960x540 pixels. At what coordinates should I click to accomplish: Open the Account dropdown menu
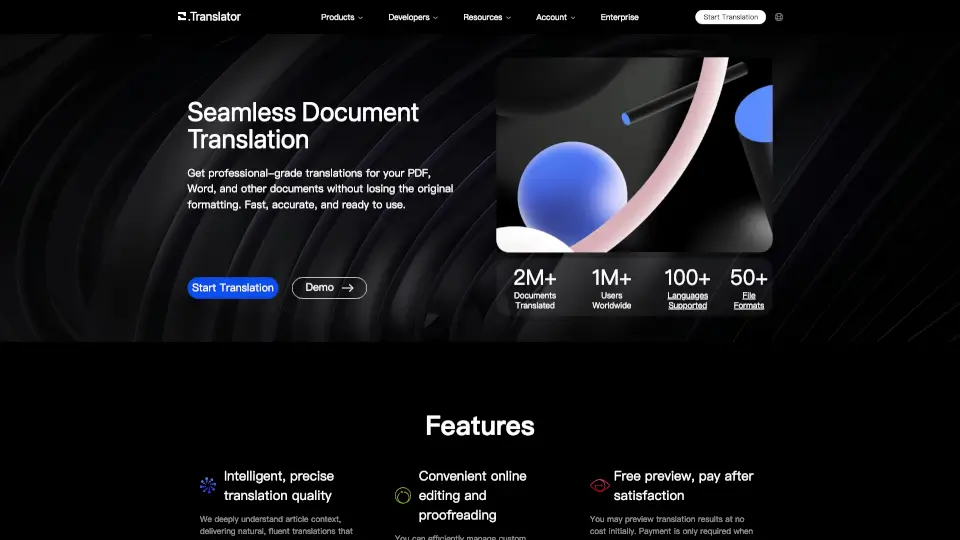tap(555, 17)
